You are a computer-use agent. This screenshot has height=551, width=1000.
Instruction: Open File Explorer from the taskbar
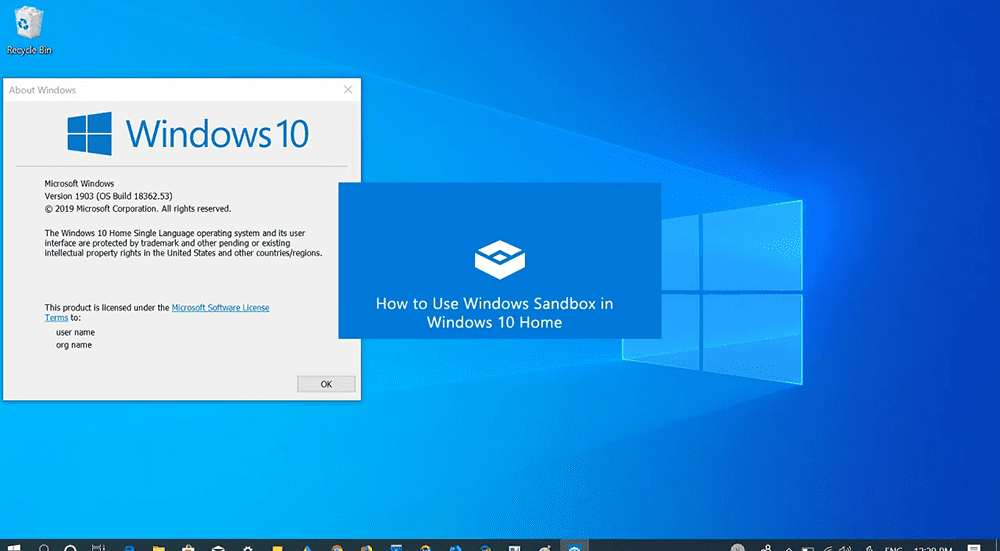point(158,547)
